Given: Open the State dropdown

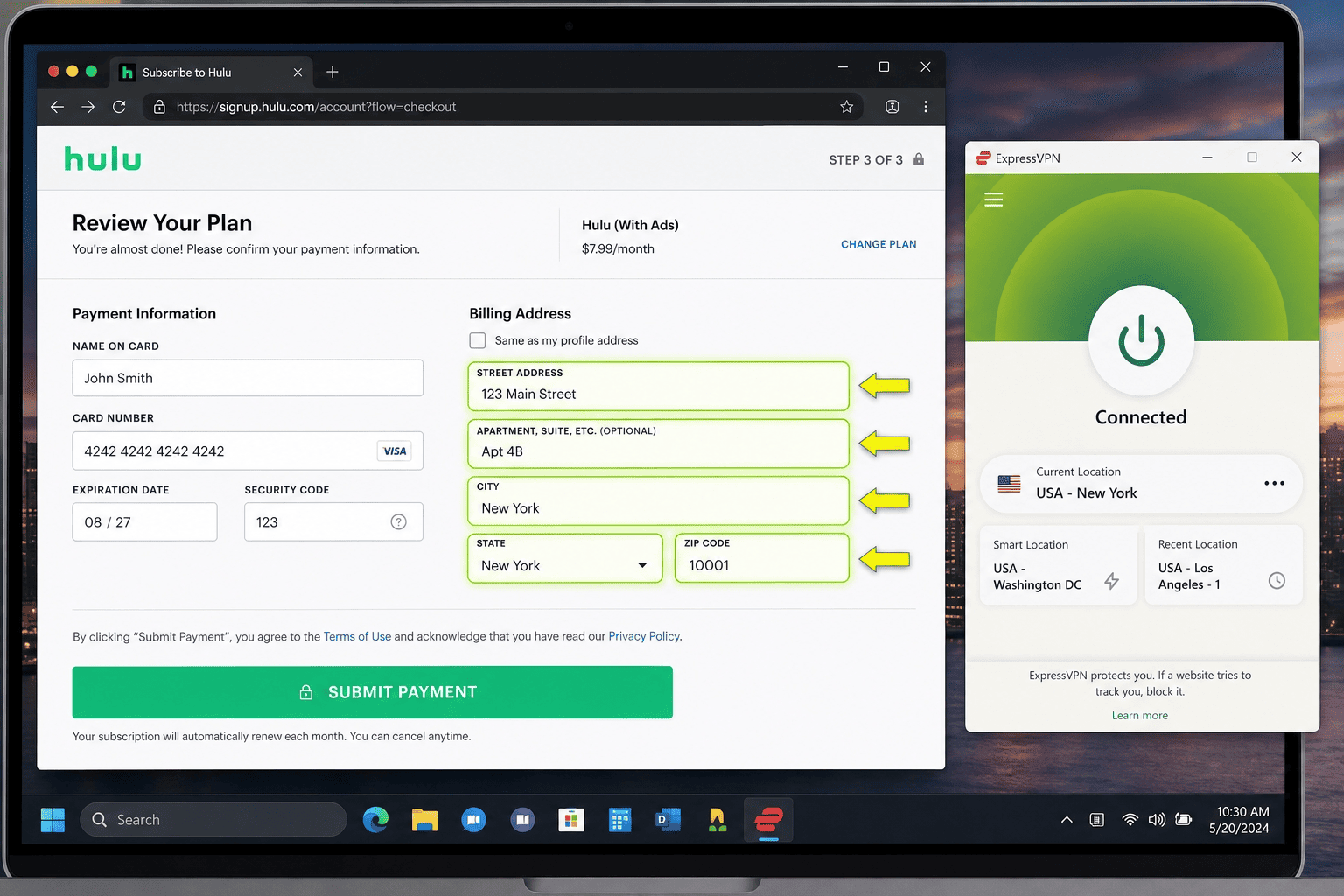Looking at the screenshot, I should pyautogui.click(x=565, y=557).
